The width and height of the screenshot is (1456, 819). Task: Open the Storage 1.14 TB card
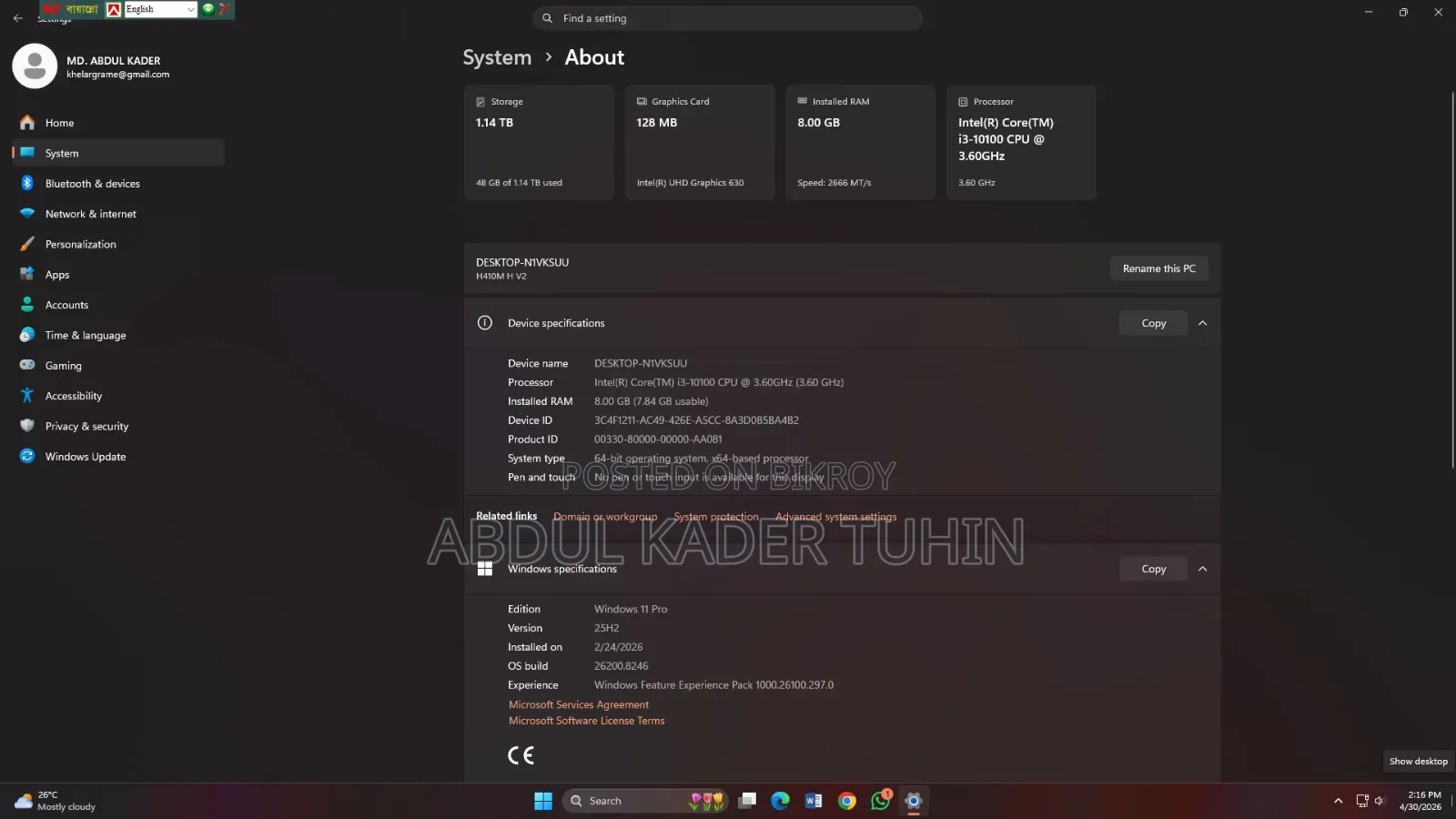(539, 142)
